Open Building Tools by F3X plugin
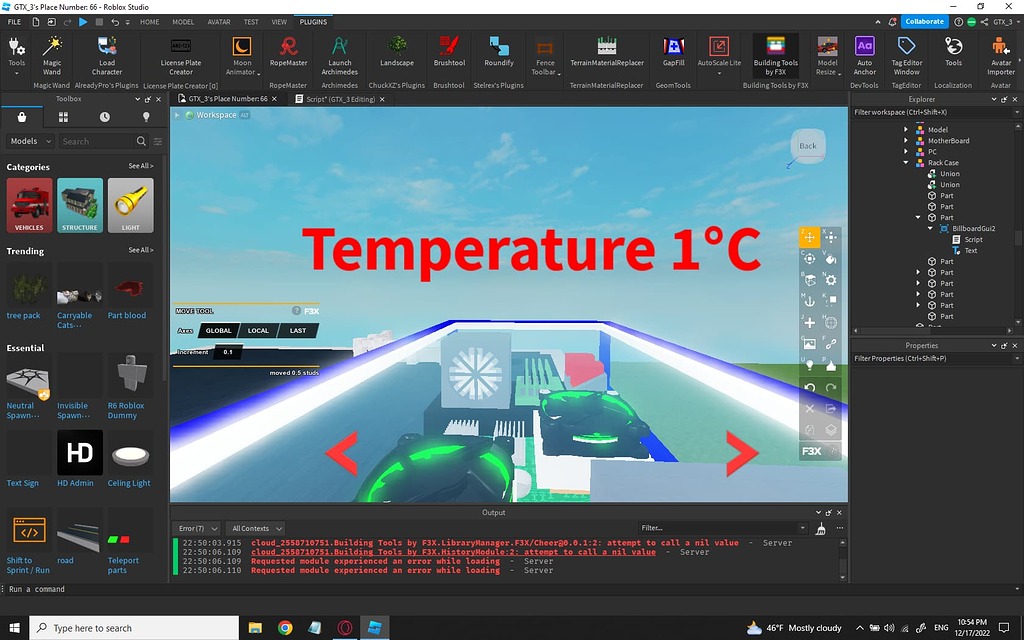The width and height of the screenshot is (1024, 640). click(775, 56)
